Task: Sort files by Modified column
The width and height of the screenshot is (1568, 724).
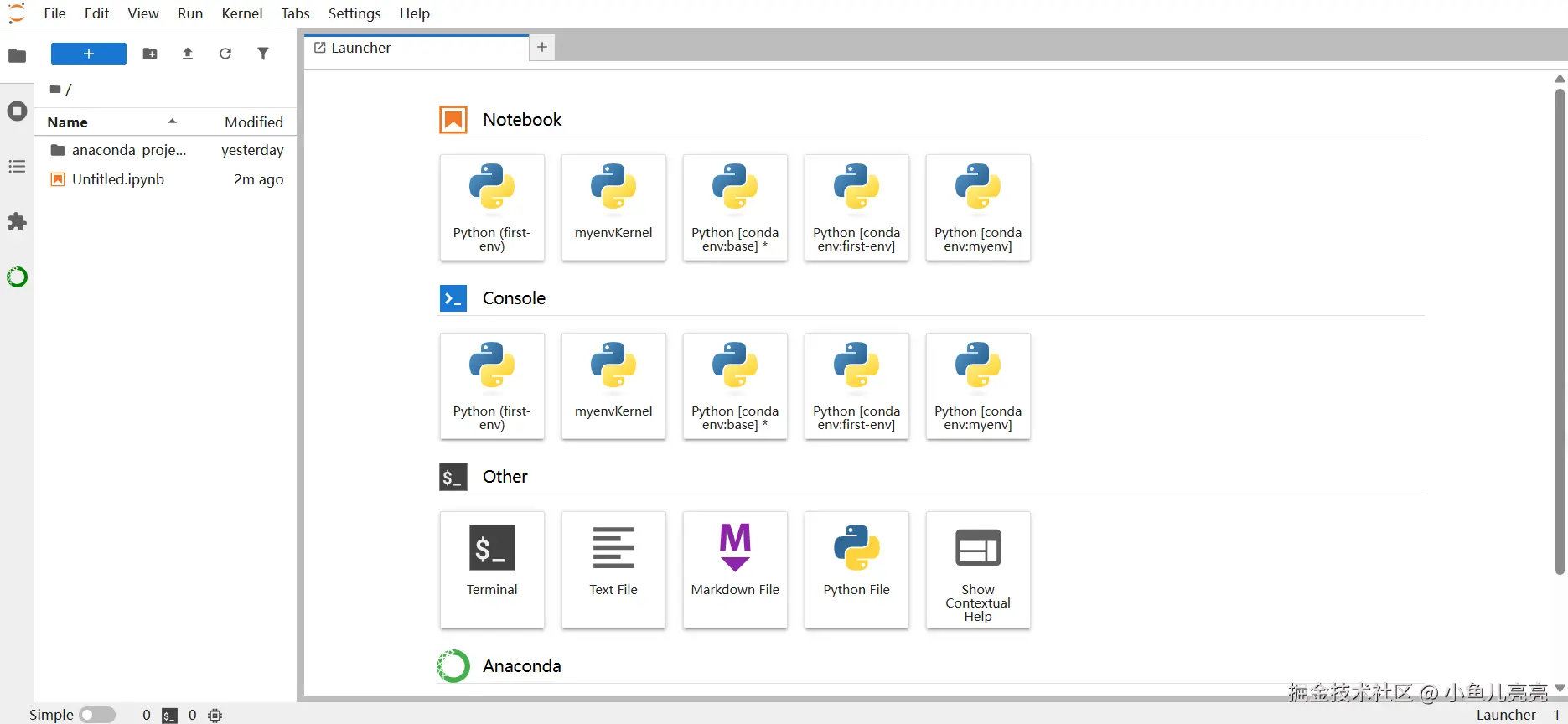Action: [x=253, y=122]
